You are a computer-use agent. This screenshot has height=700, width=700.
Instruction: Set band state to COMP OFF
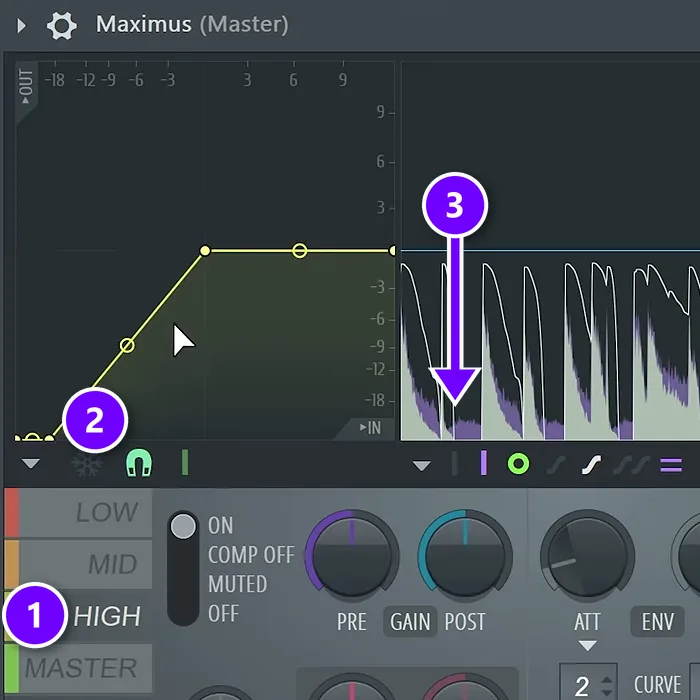pyautogui.click(x=251, y=555)
